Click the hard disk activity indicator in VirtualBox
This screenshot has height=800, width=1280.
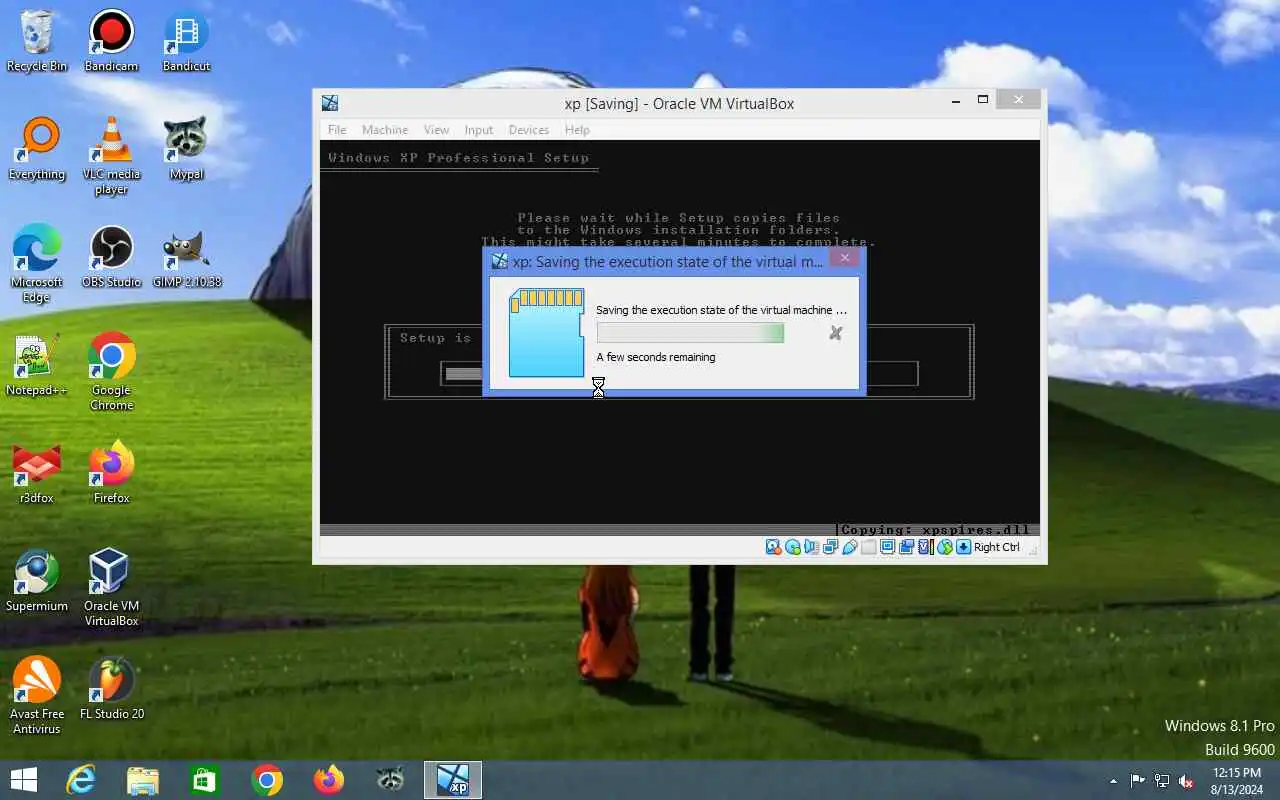(773, 547)
